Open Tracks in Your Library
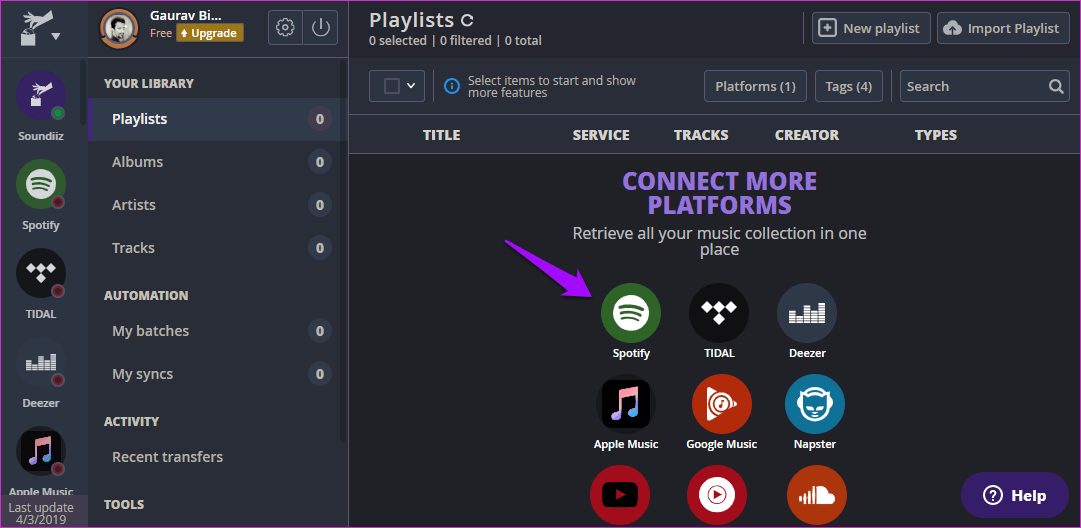 (x=218, y=247)
